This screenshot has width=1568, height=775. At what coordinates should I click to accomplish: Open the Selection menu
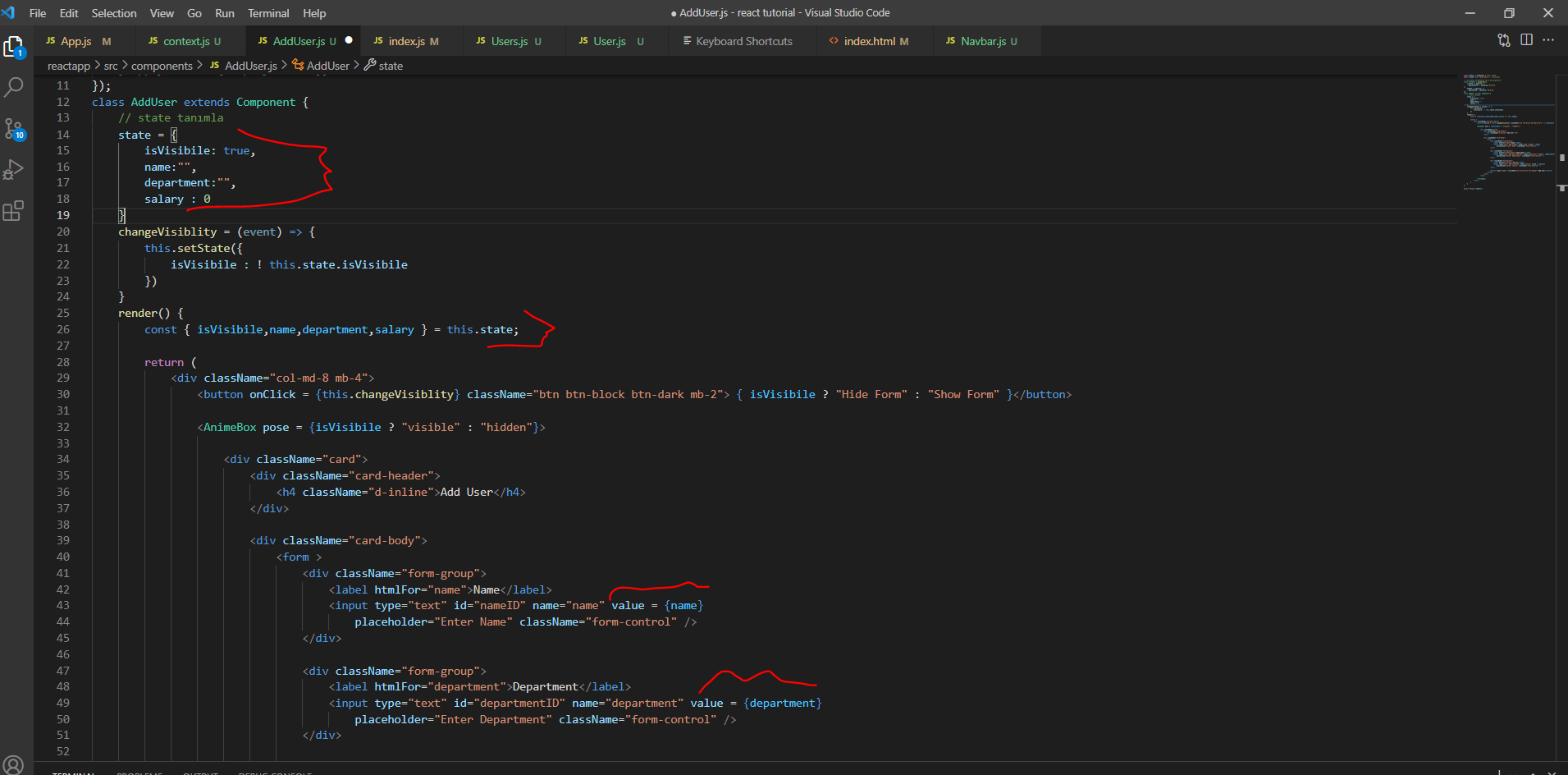point(114,13)
